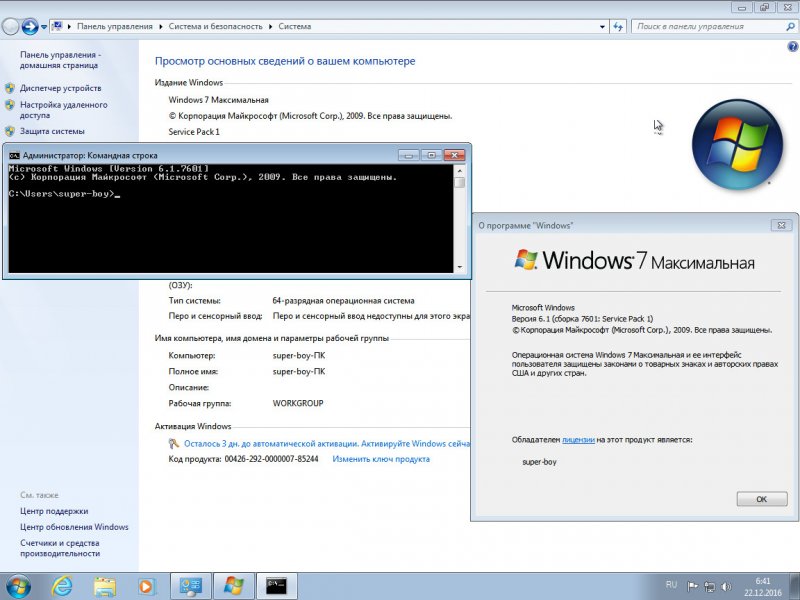Click Изменить ключ продукта link
The height and width of the screenshot is (600, 800).
[381, 459]
